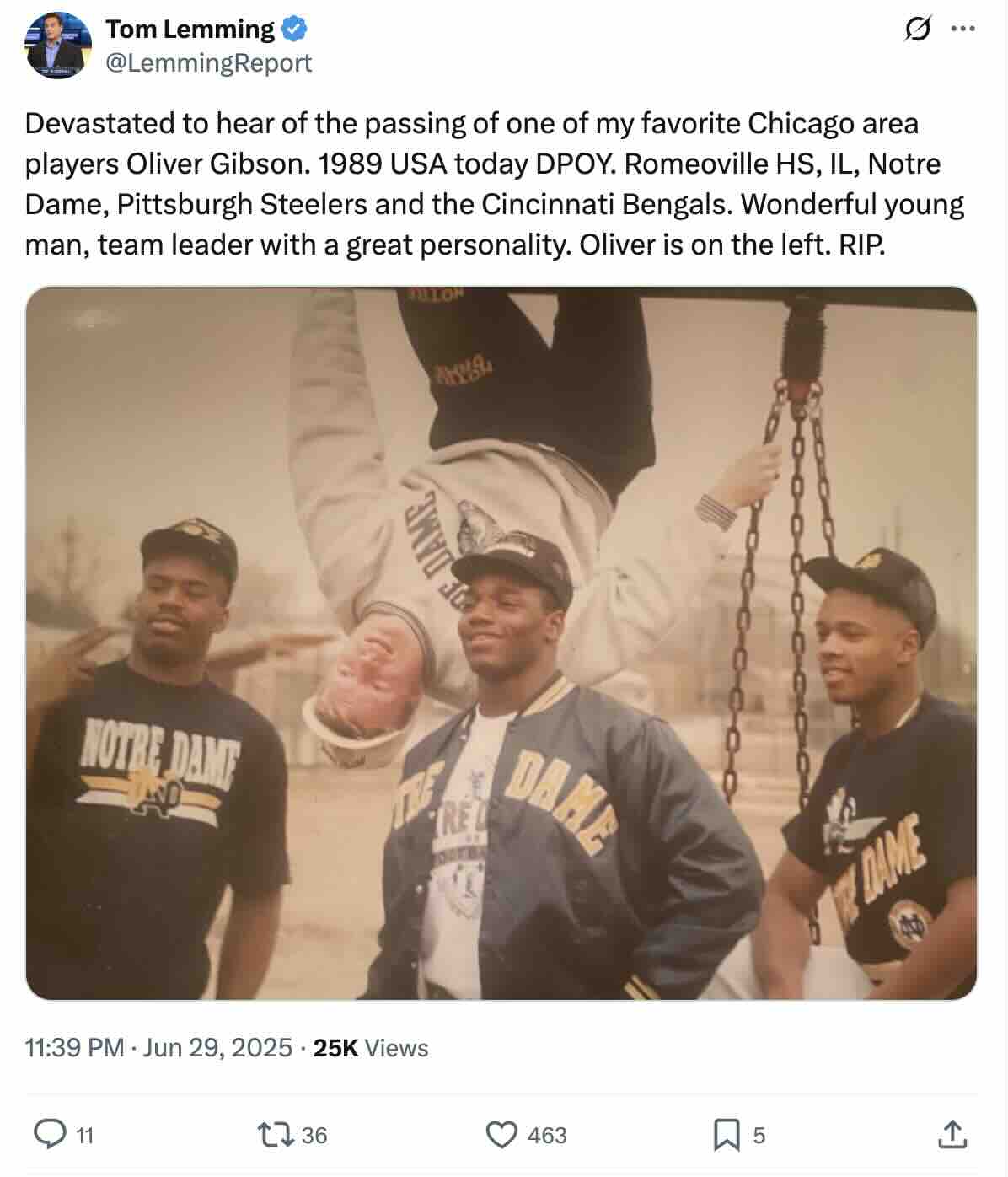Open the share upload icon
The image size is (1008, 1177).
[952, 1134]
